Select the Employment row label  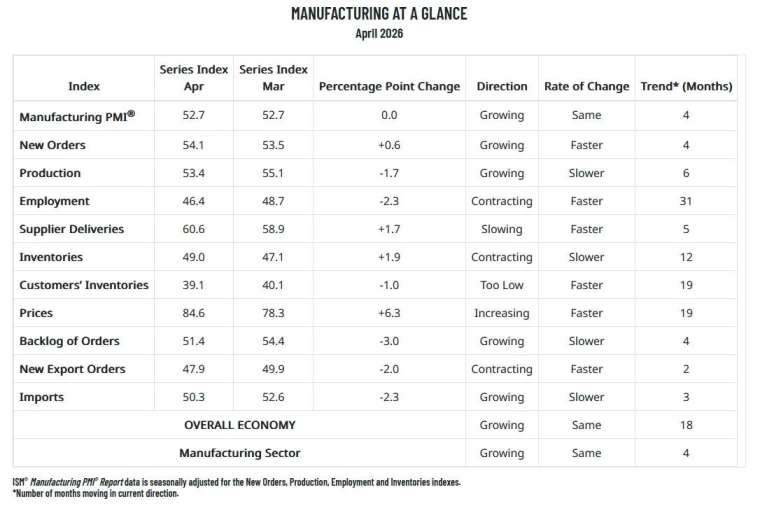tap(54, 201)
